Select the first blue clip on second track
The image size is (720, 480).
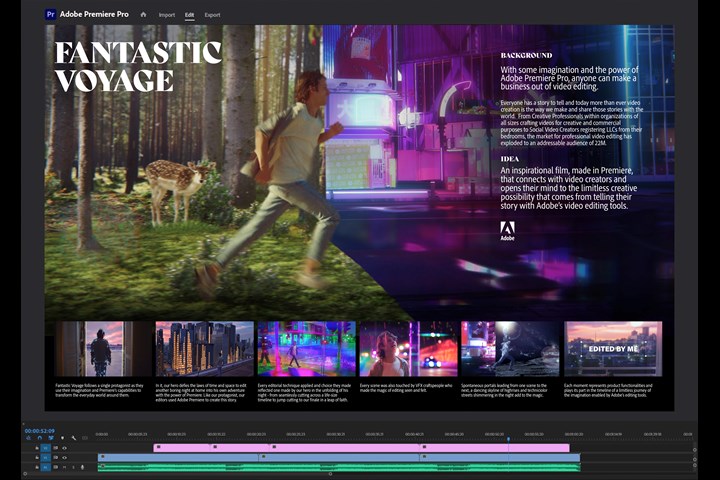(x=178, y=457)
